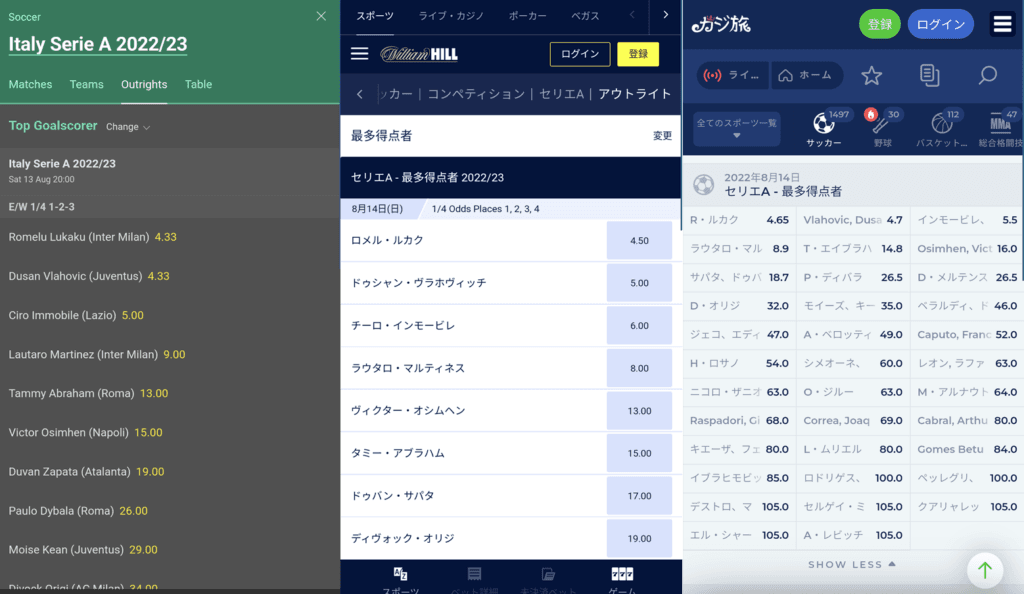Viewport: 1024px width, 594px height.
Task: Bet on ロメル・ルカク at 4.50
Action: 639,240
